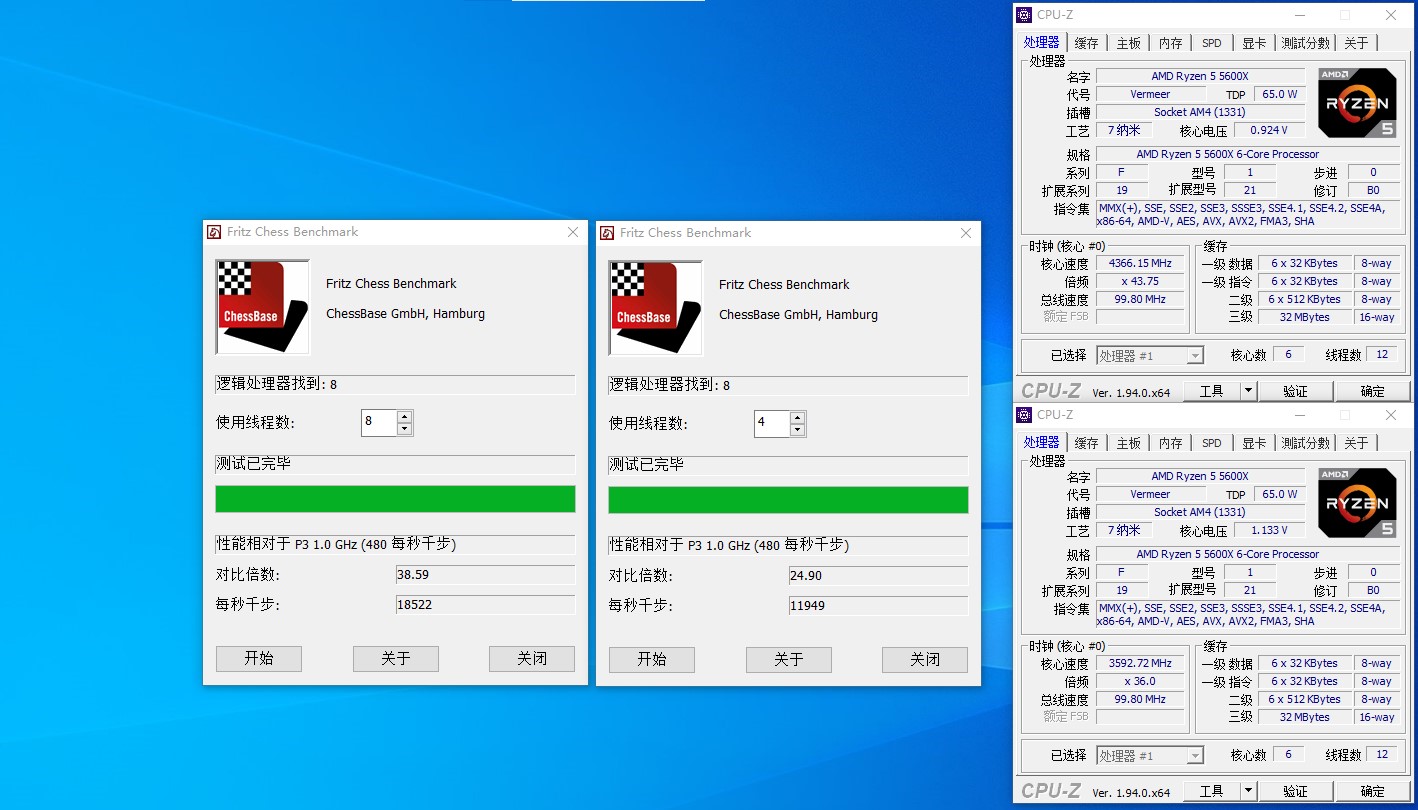Click the 每秒千步 result 11949
This screenshot has height=810, width=1418.
coord(879,606)
